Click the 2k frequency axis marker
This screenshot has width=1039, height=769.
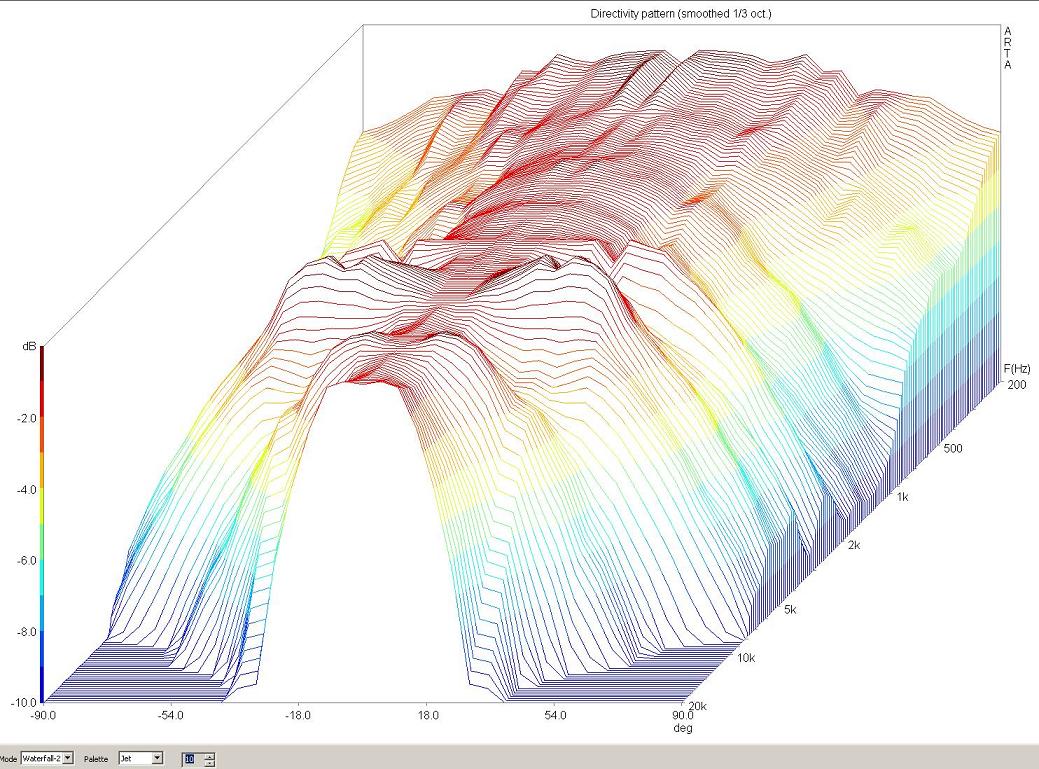coord(856,546)
